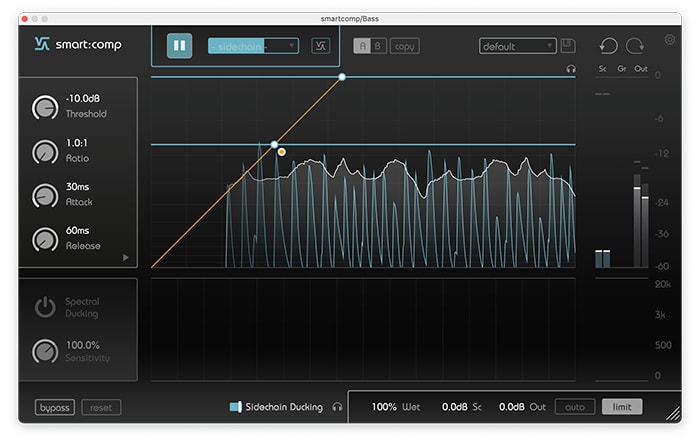Select state B
The width and height of the screenshot is (700, 441).
[378, 46]
